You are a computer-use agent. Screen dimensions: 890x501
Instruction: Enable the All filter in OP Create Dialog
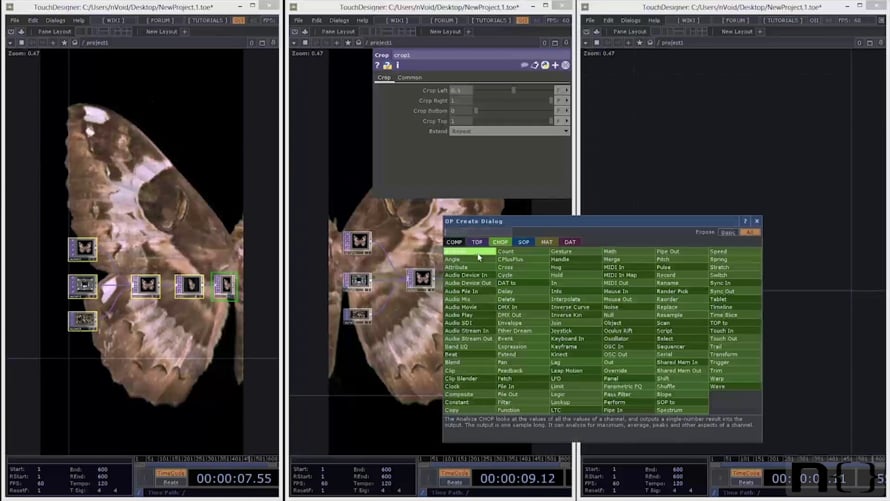click(749, 232)
